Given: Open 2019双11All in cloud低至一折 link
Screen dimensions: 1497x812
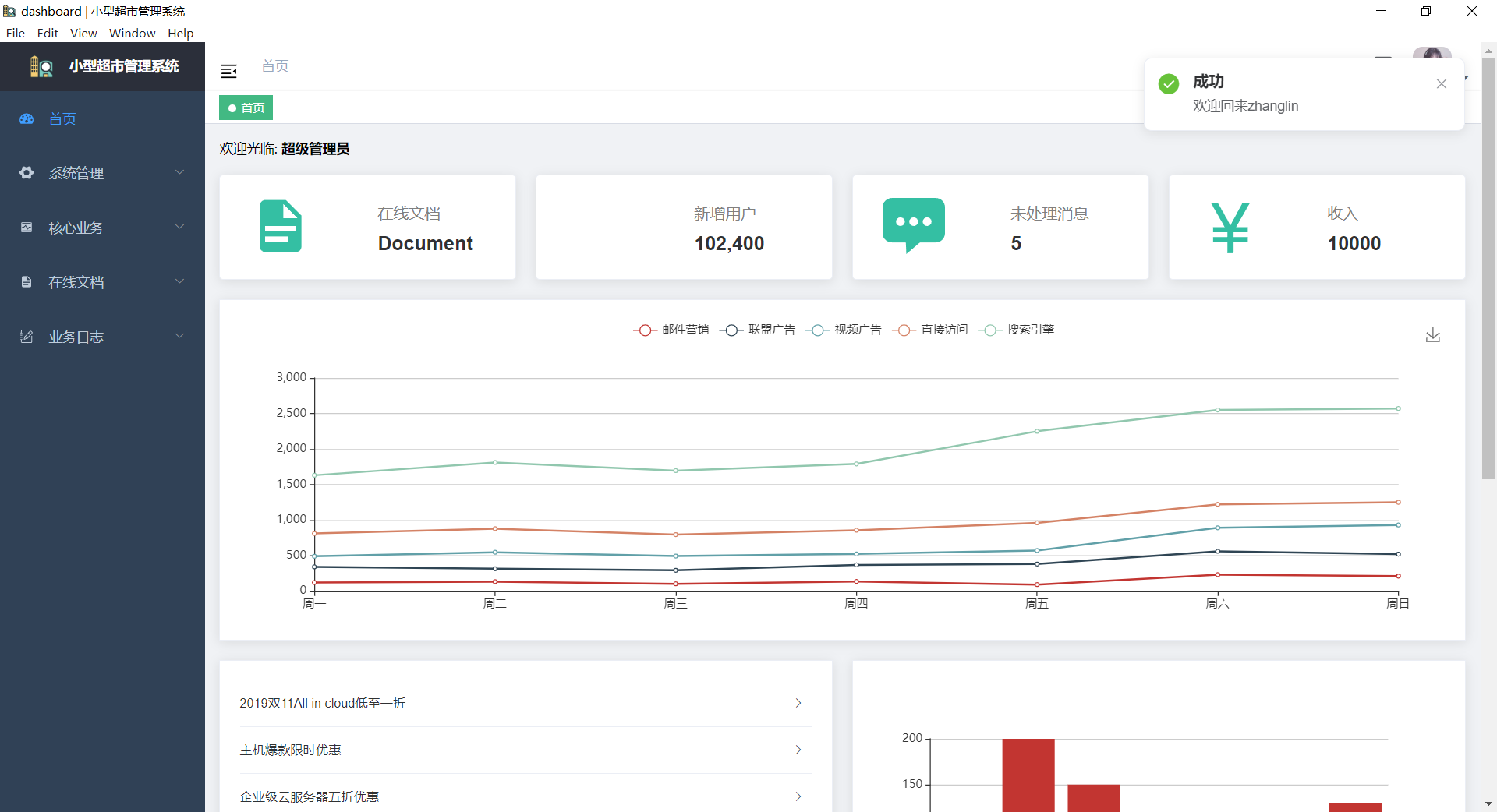Looking at the screenshot, I should click(322, 703).
